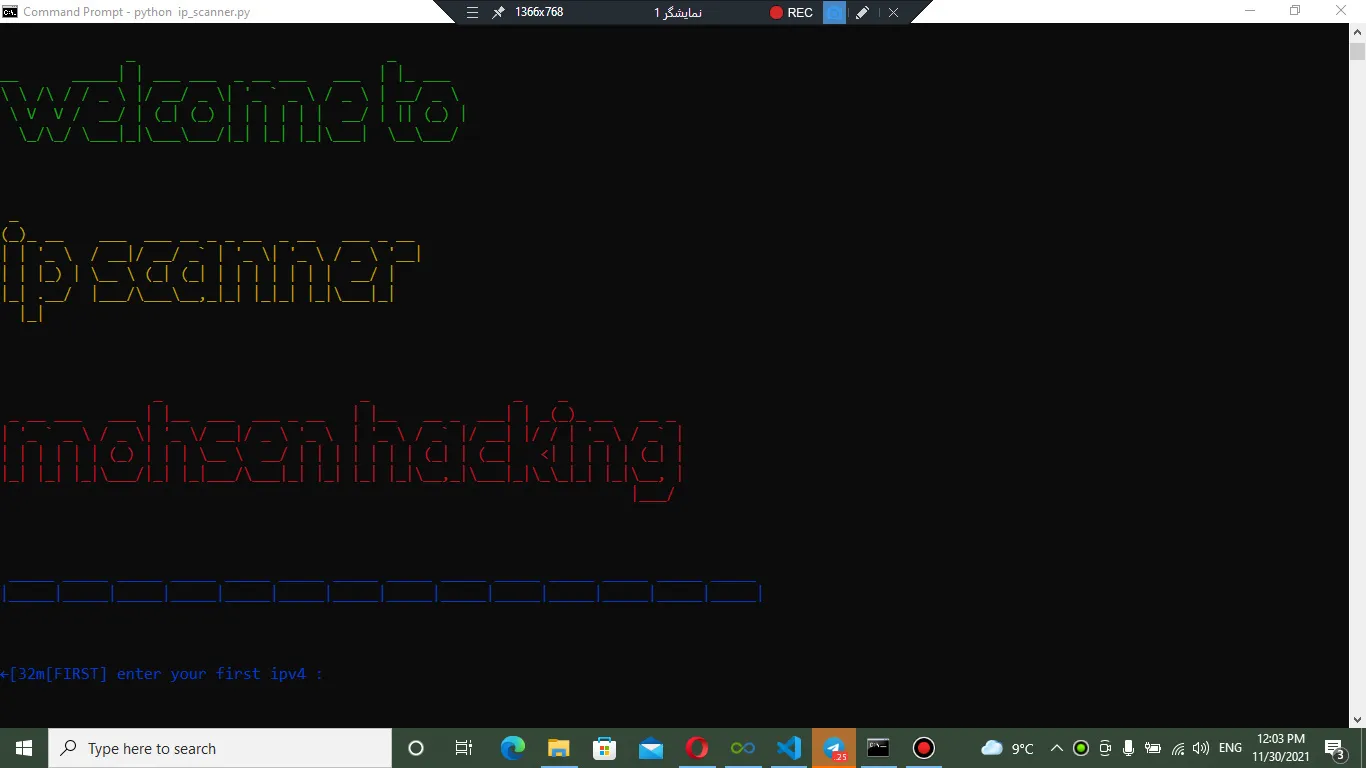Open Telegram from the taskbar
Screen dimensions: 1366x768
pyautogui.click(x=834, y=748)
